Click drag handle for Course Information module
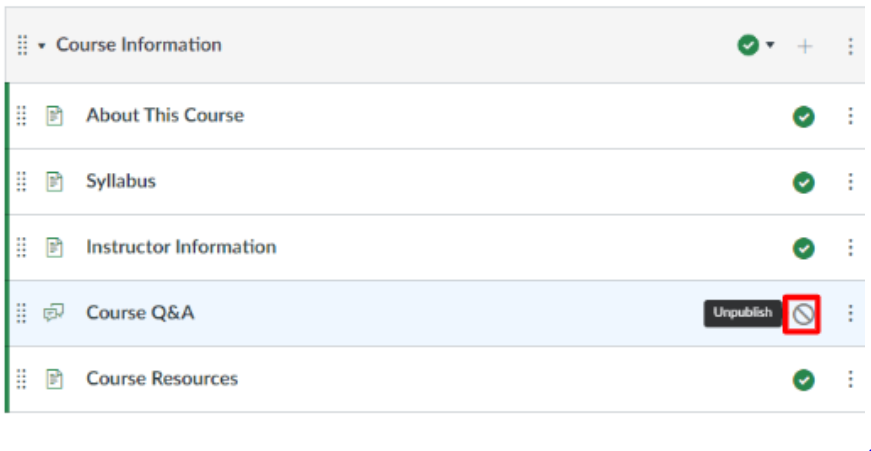The image size is (871, 451). coord(22,46)
